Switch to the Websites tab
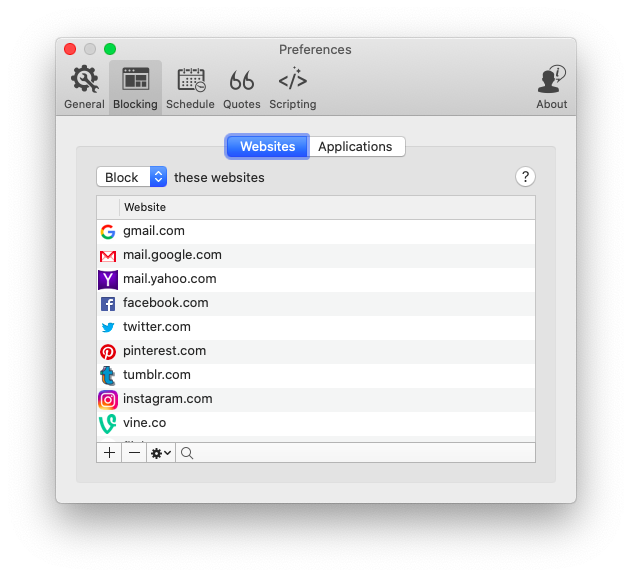 [267, 146]
